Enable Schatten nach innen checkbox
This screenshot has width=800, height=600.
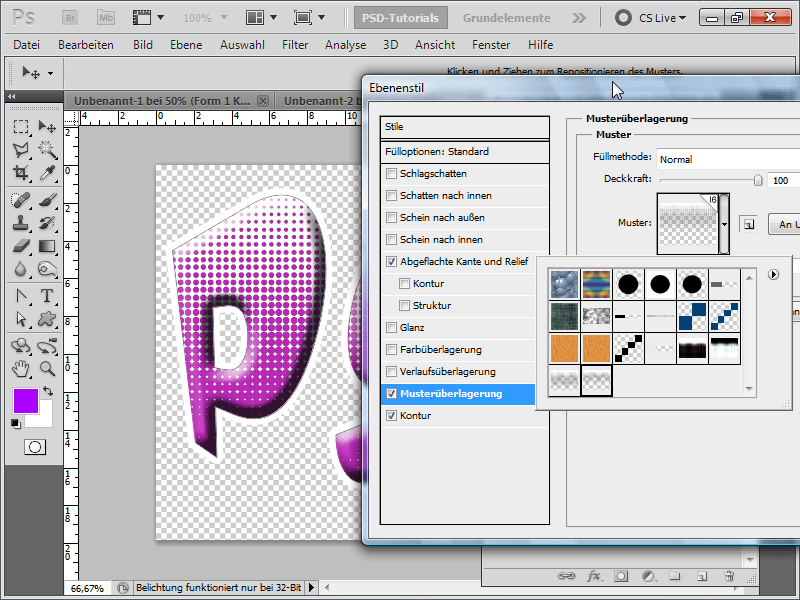coord(391,195)
